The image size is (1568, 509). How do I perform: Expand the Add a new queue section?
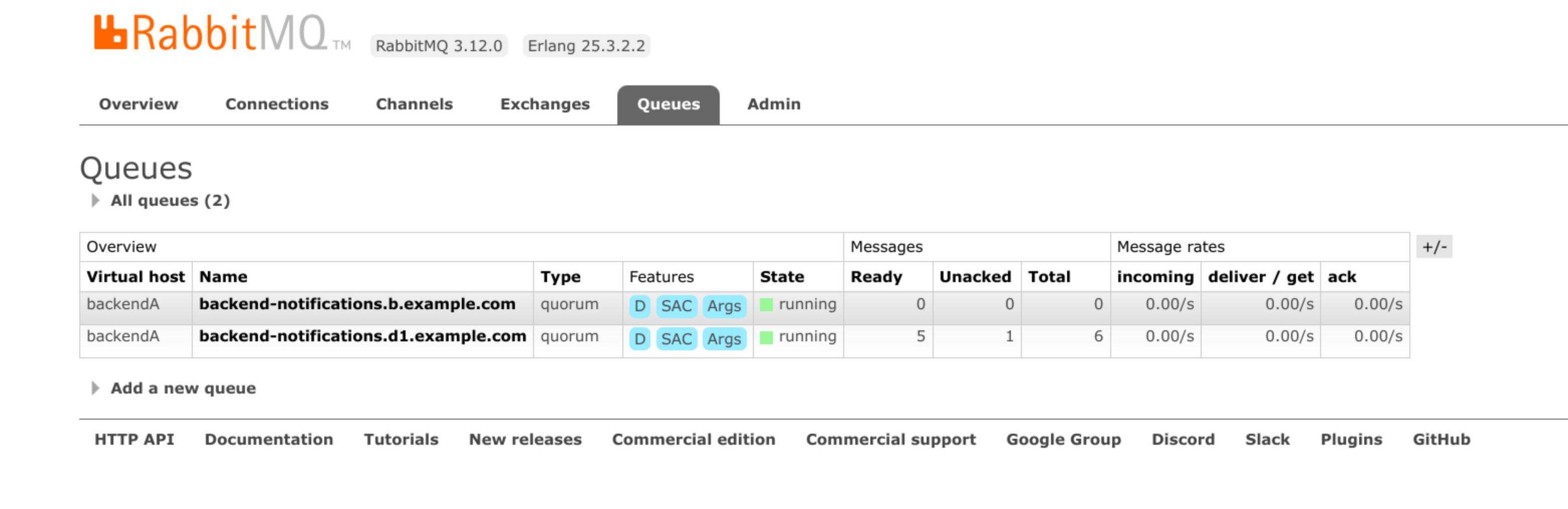coord(183,389)
